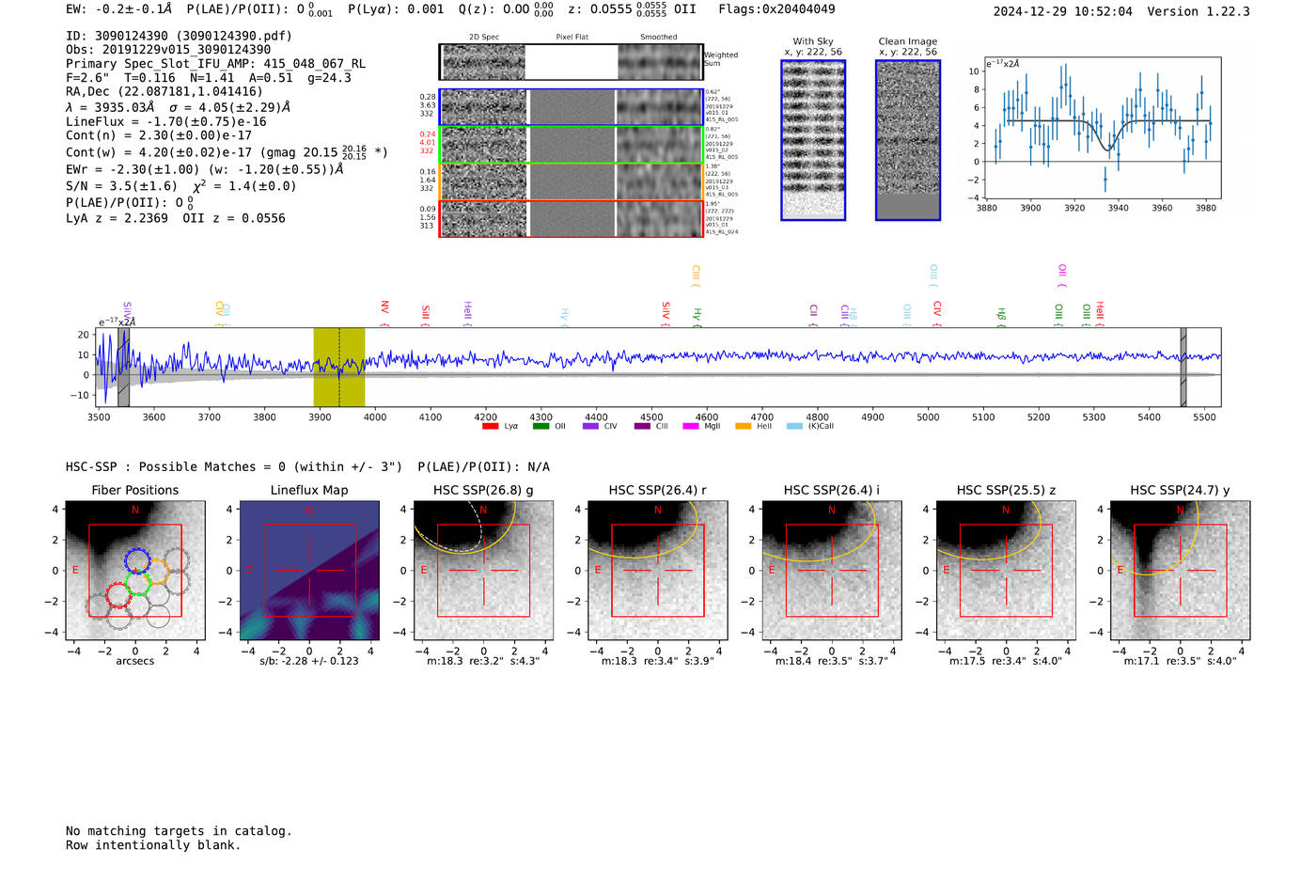Click the gray hatched band near 5450 Å
The width and height of the screenshot is (1316, 896).
1183,367
